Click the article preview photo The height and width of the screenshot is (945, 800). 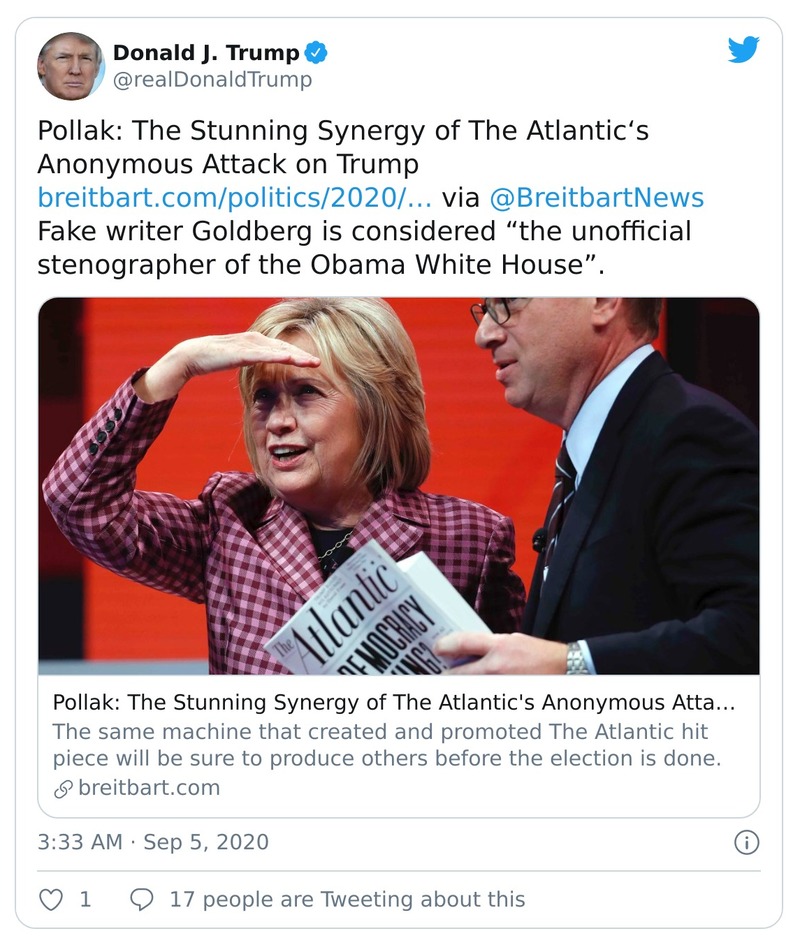tap(399, 485)
